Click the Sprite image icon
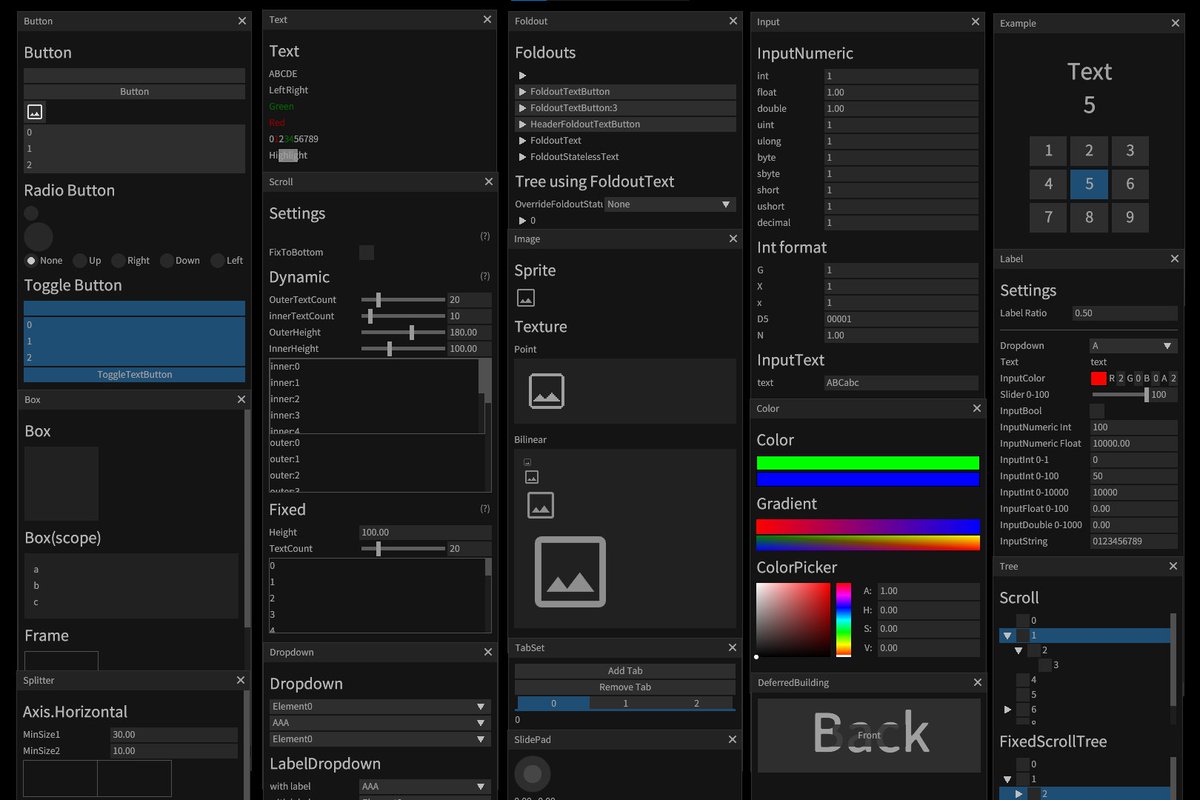The image size is (1200, 800). pyautogui.click(x=526, y=297)
